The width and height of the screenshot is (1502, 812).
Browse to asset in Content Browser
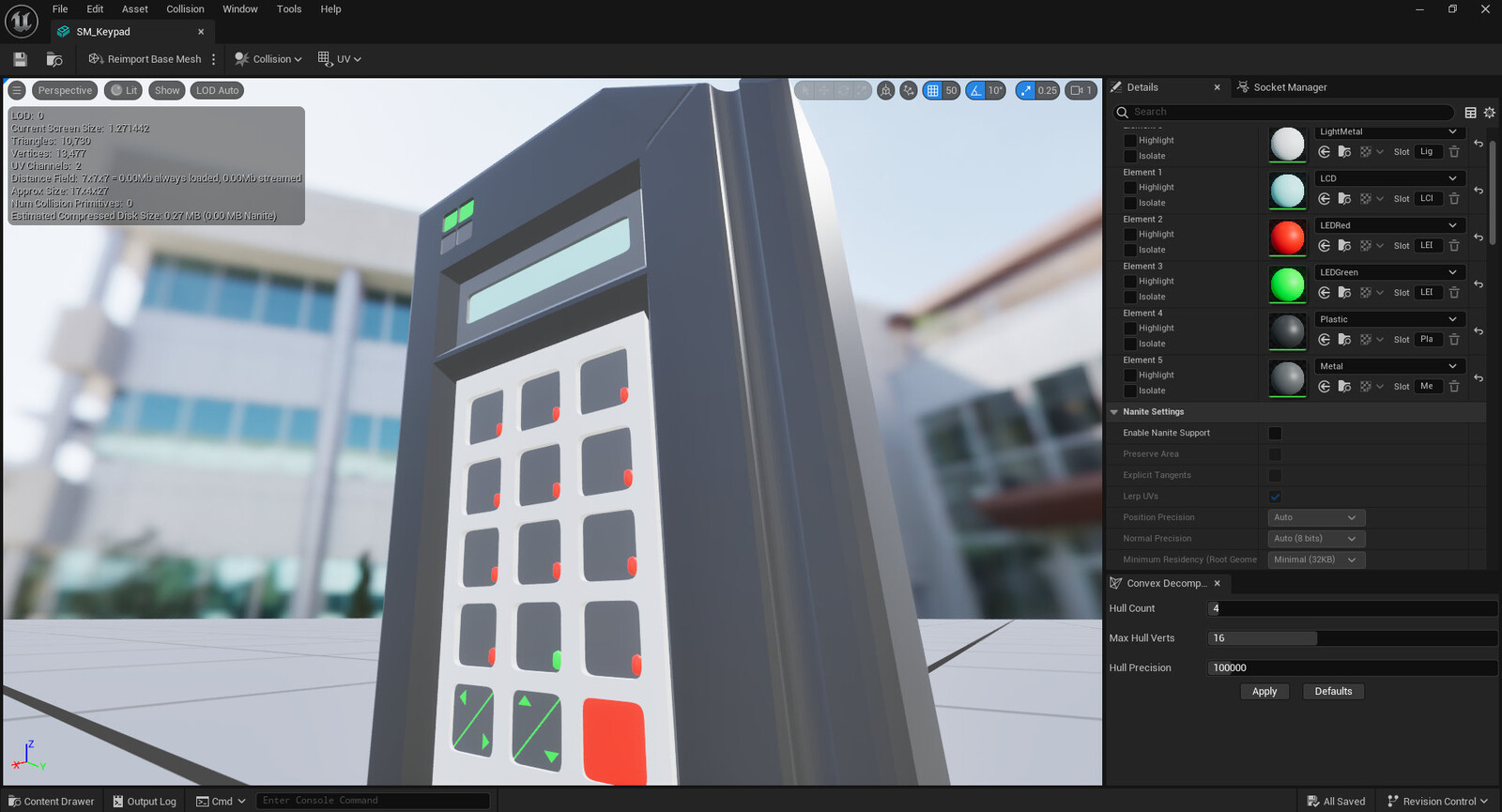[x=54, y=59]
